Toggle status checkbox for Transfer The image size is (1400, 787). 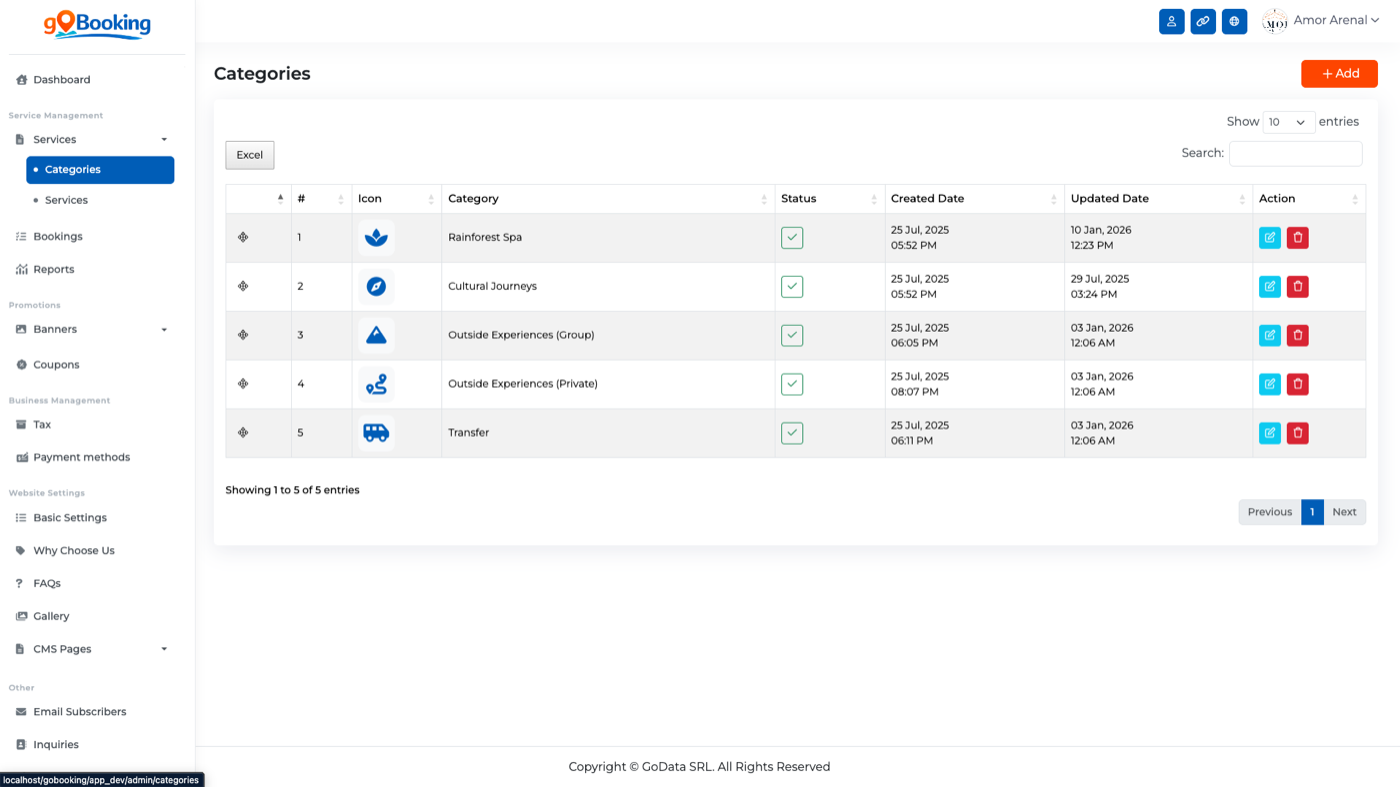(792, 433)
